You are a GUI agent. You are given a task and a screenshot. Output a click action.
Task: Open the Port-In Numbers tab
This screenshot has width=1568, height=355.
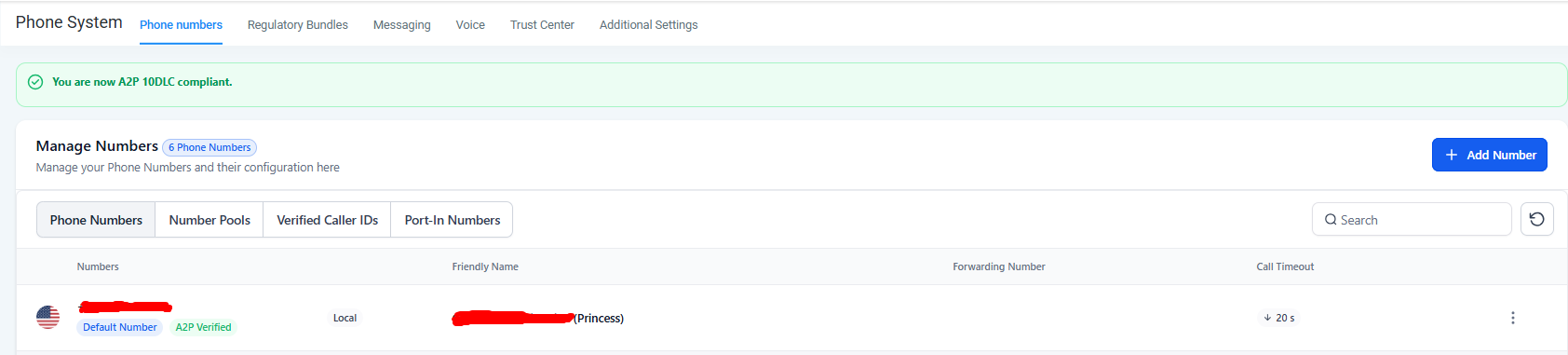pos(453,220)
